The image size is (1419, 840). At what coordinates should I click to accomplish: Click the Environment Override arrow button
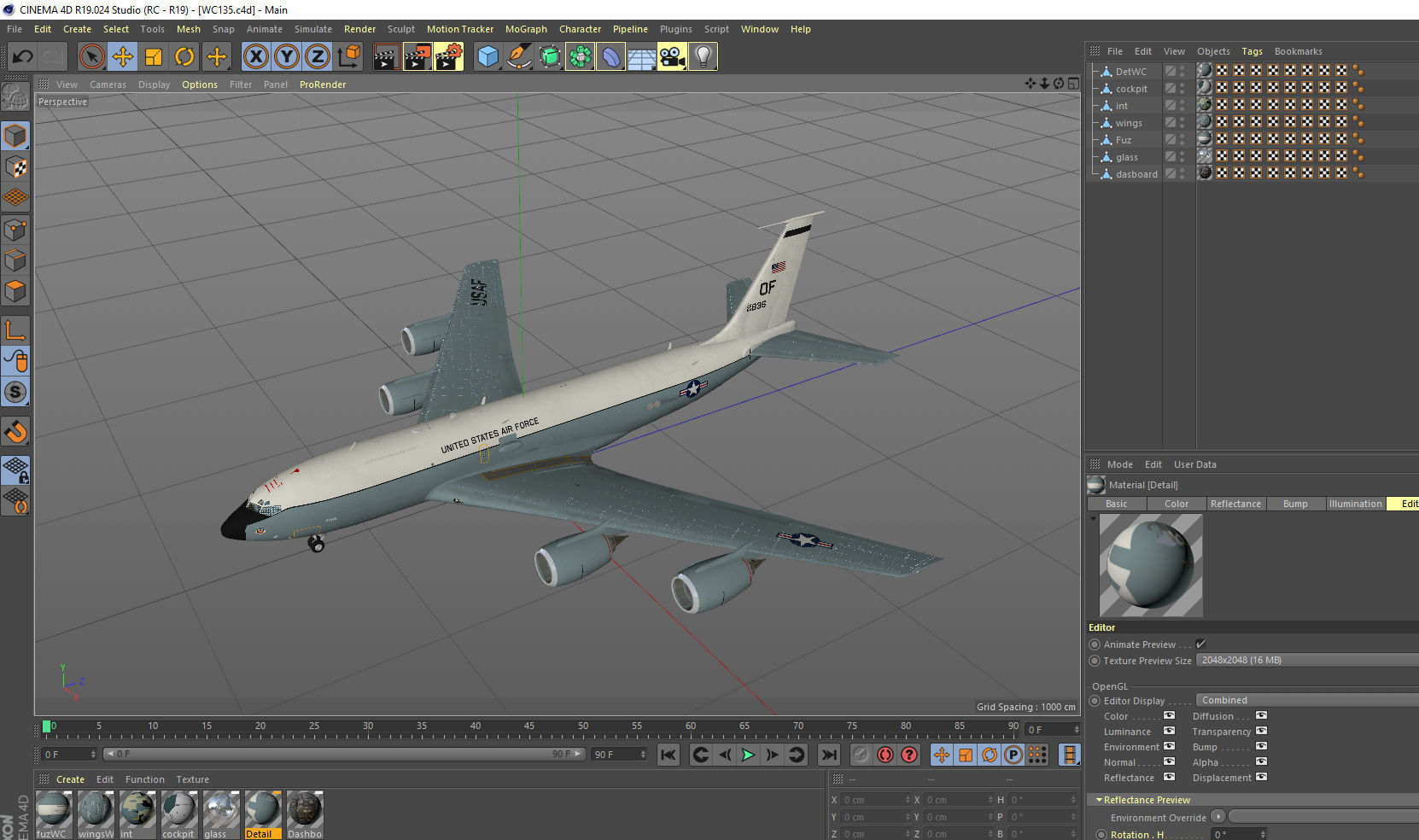tap(1218, 816)
